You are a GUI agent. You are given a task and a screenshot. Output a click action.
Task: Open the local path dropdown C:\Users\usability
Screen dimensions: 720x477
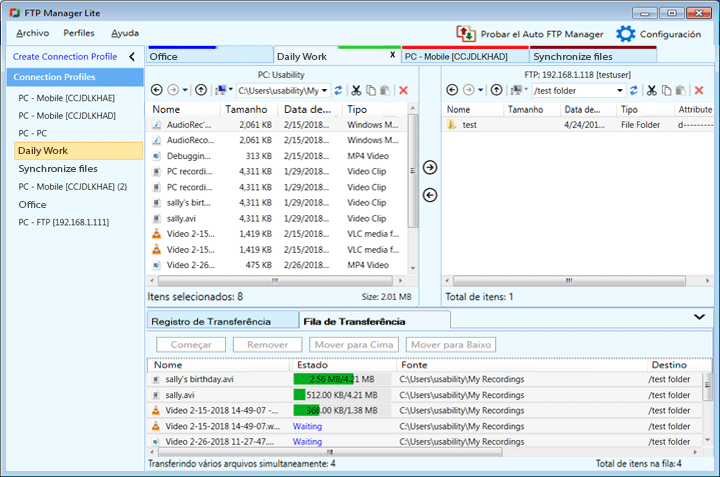coord(324,90)
